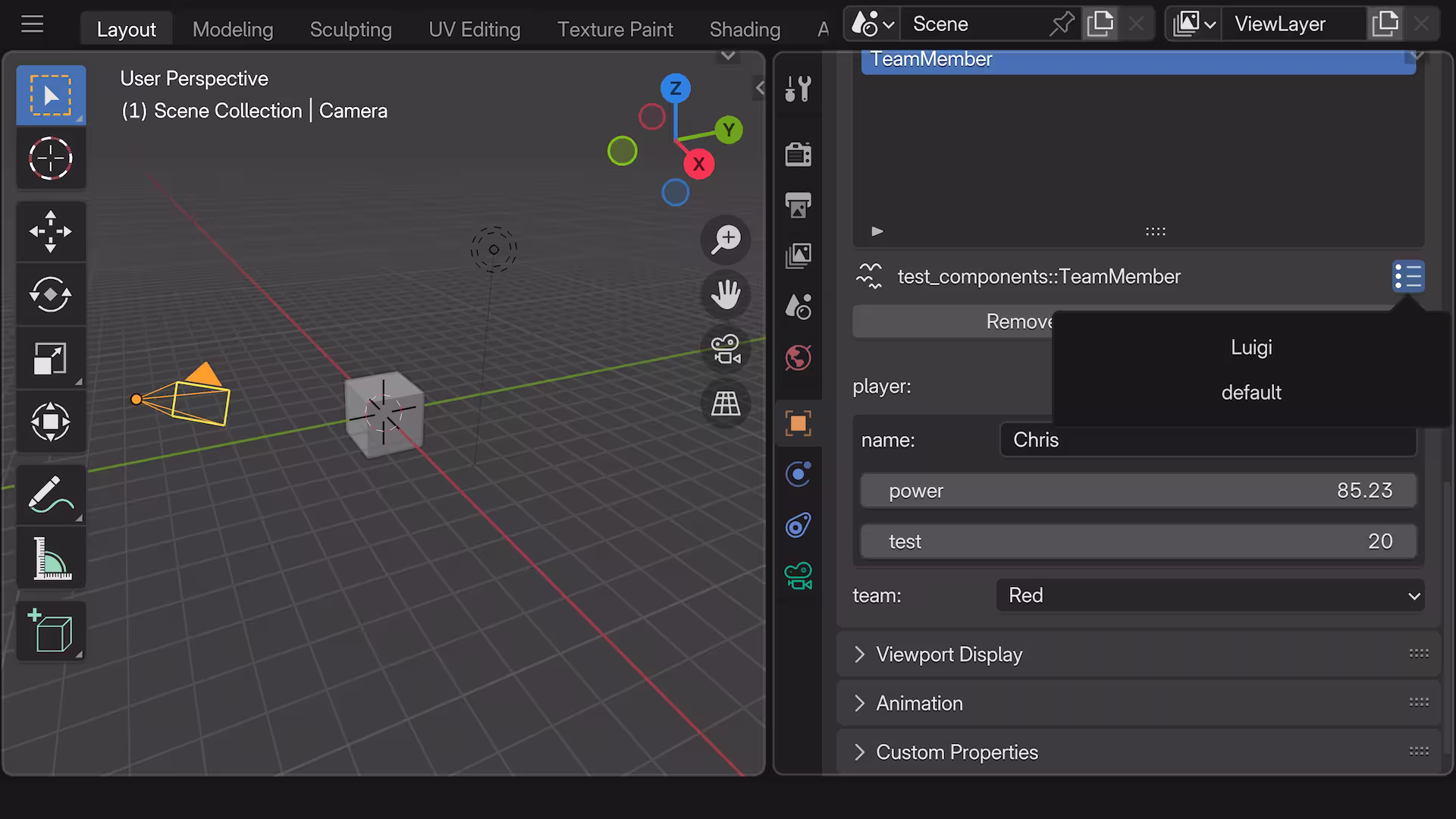
Task: Click the presets list icon beside TeamMember
Action: pos(1408,277)
